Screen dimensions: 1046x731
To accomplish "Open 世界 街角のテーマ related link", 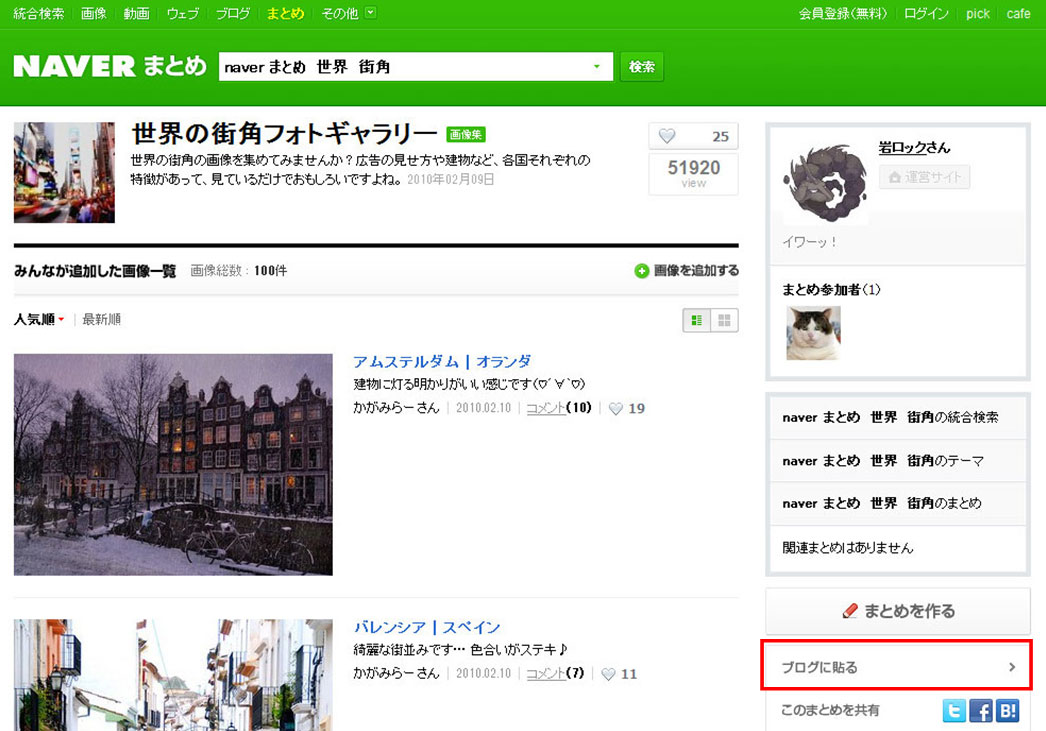I will pos(883,461).
